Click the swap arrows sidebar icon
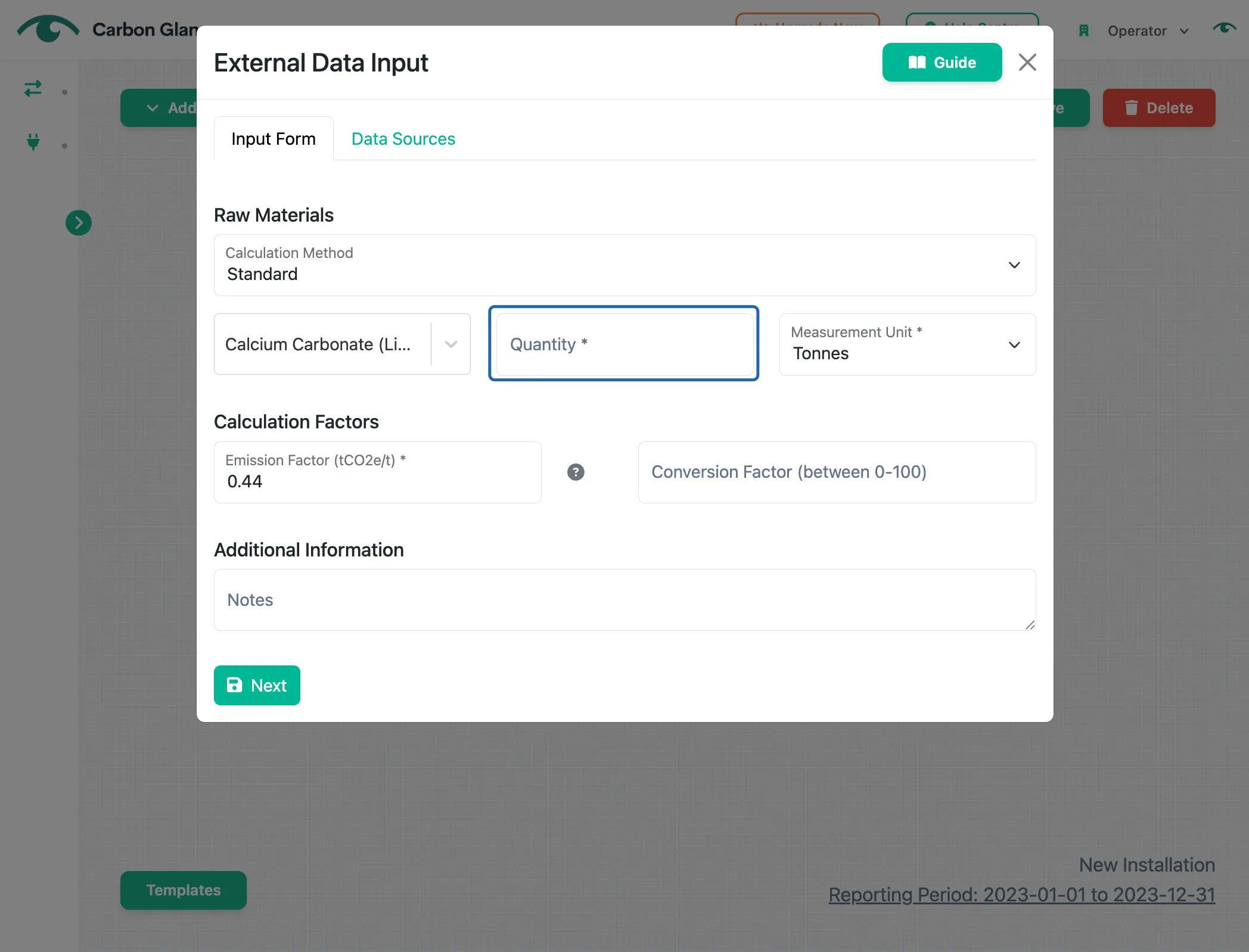Screen dimensions: 1249x952 [33, 89]
